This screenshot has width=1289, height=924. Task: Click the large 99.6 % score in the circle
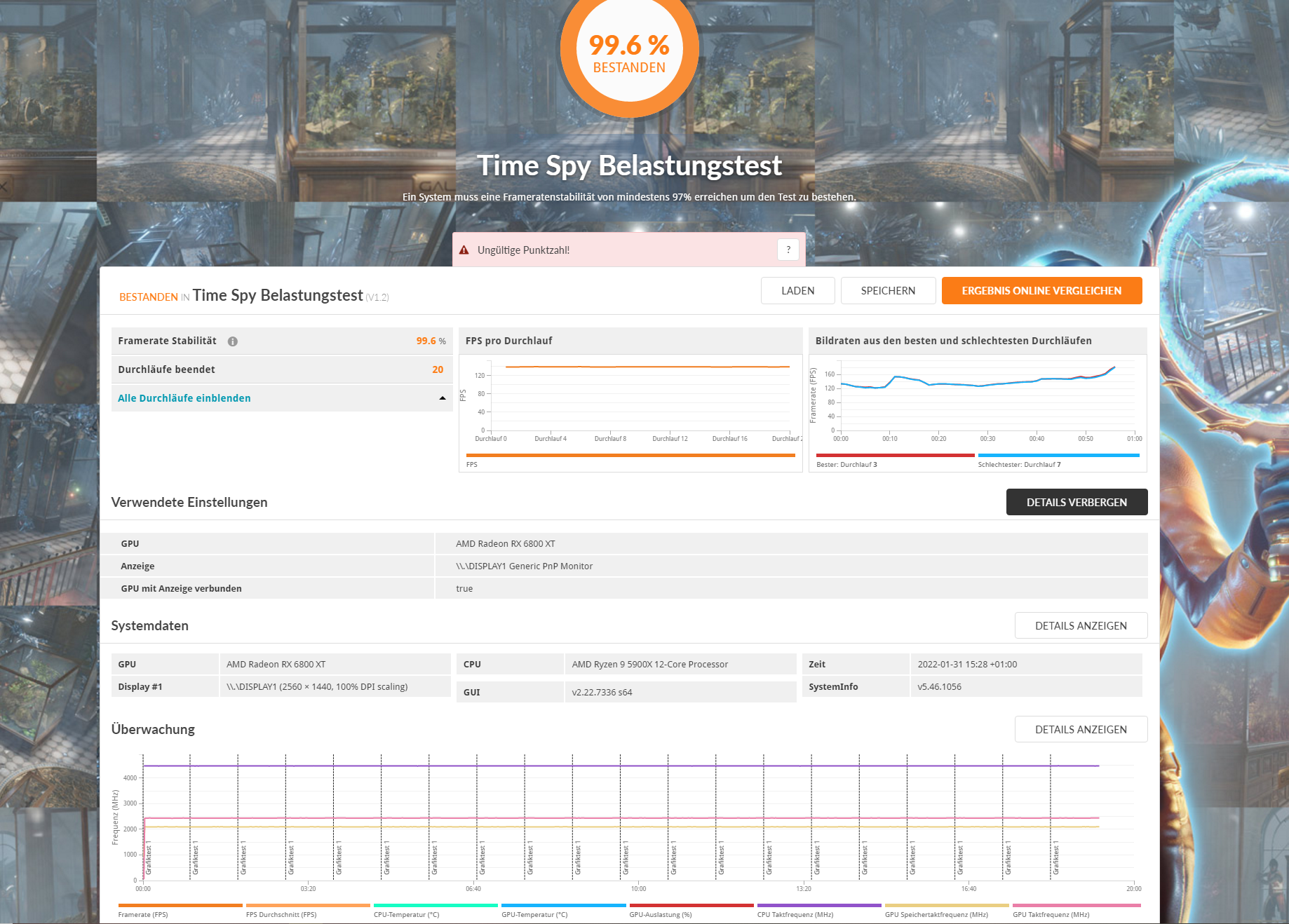tap(629, 45)
